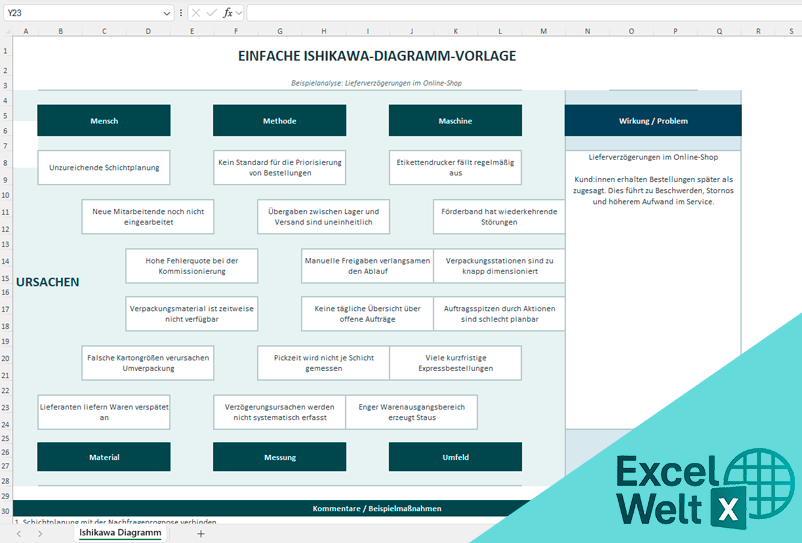Viewport: 802px width, 543px height.
Task: Click the title EINFACHE ISHIKAWA-DIAGRAMM-VORLAGE
Action: [377, 56]
